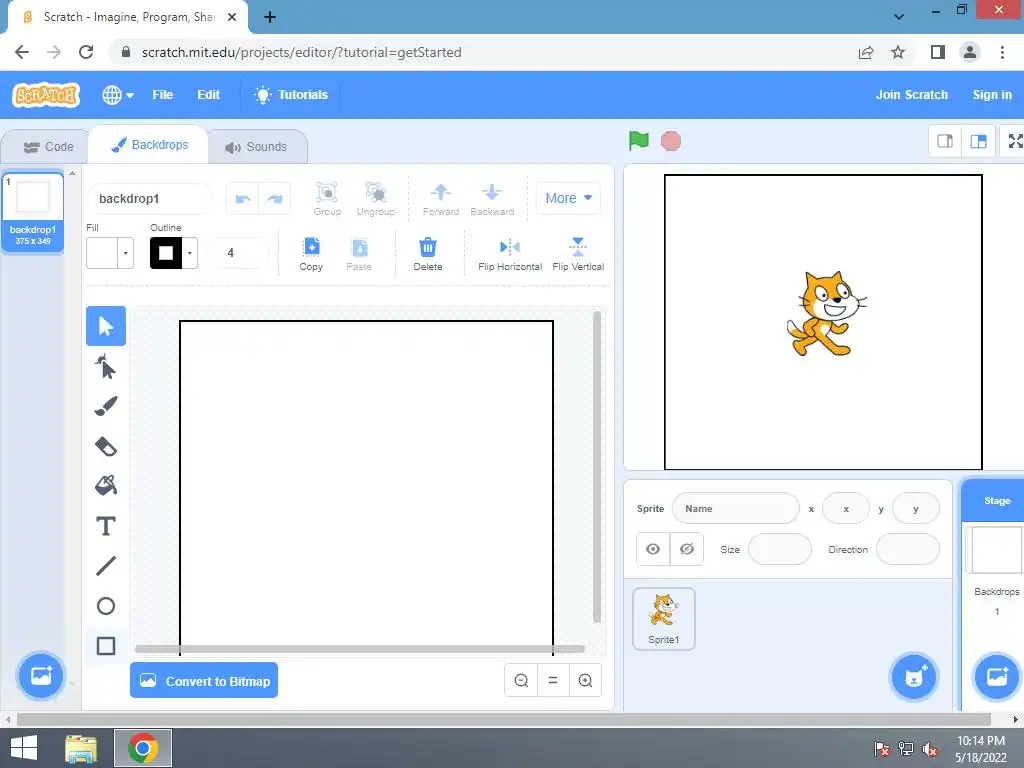
Task: Click the undo arrow
Action: (x=243, y=199)
